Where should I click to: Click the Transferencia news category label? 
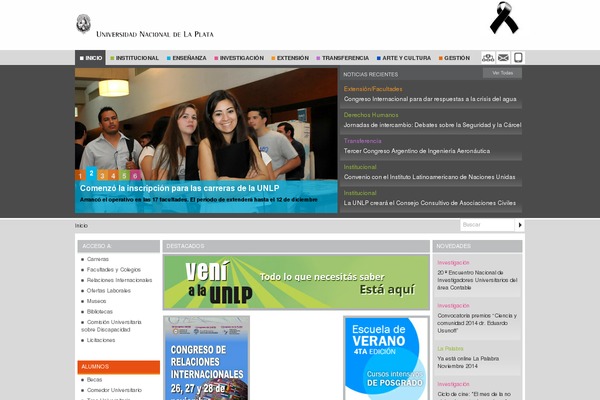[362, 141]
